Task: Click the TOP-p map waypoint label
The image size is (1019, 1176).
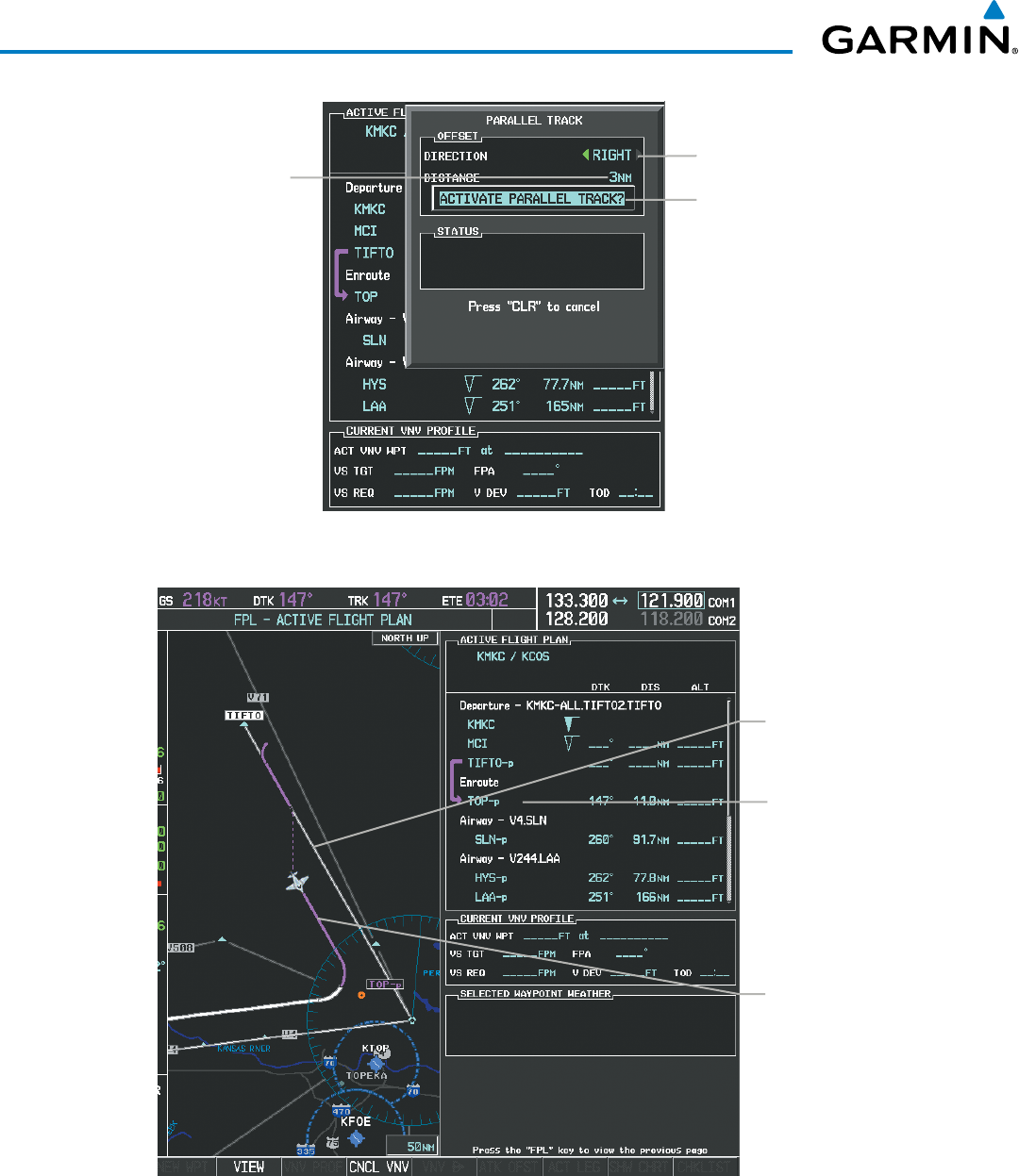Action: (385, 984)
